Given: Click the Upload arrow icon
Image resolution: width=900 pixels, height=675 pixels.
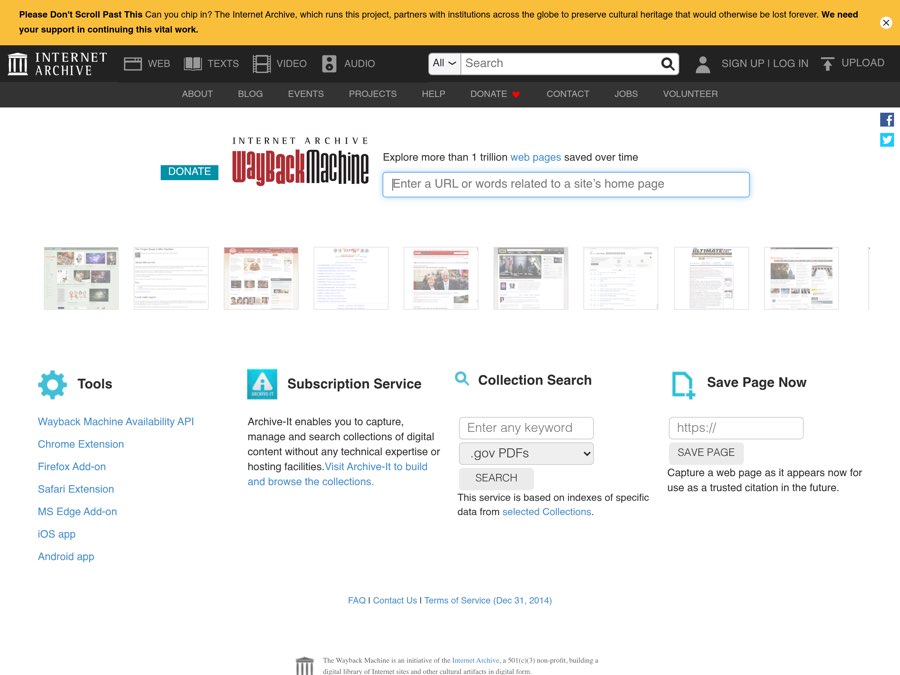Looking at the screenshot, I should (827, 64).
